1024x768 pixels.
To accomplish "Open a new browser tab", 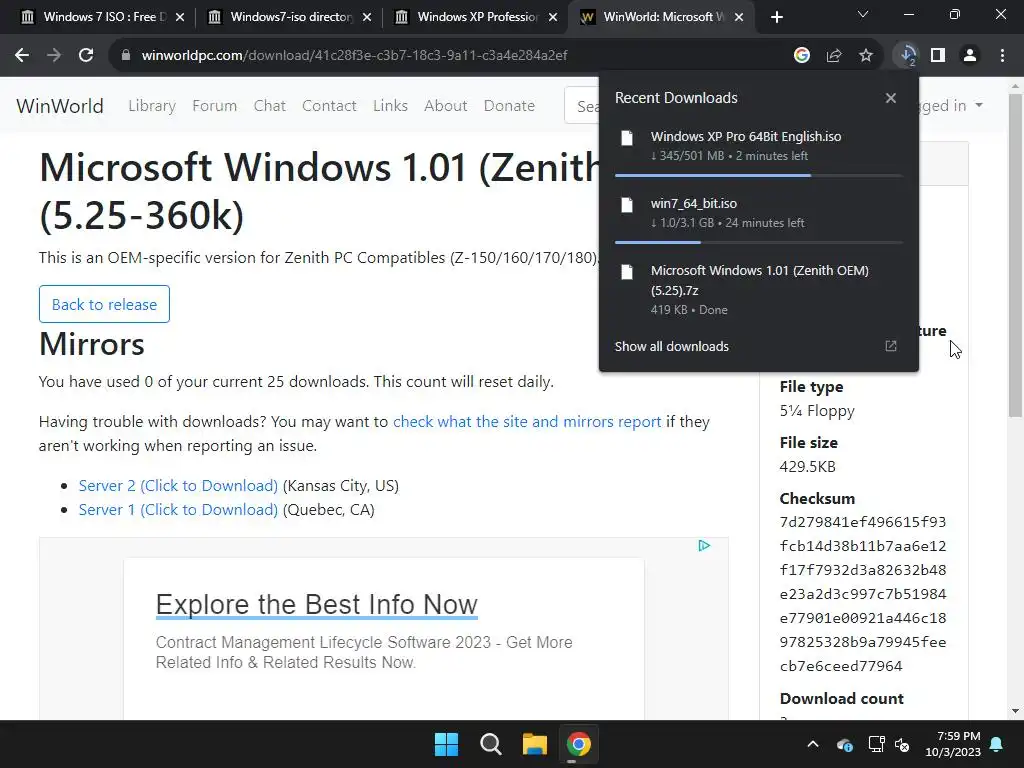I will point(776,18).
